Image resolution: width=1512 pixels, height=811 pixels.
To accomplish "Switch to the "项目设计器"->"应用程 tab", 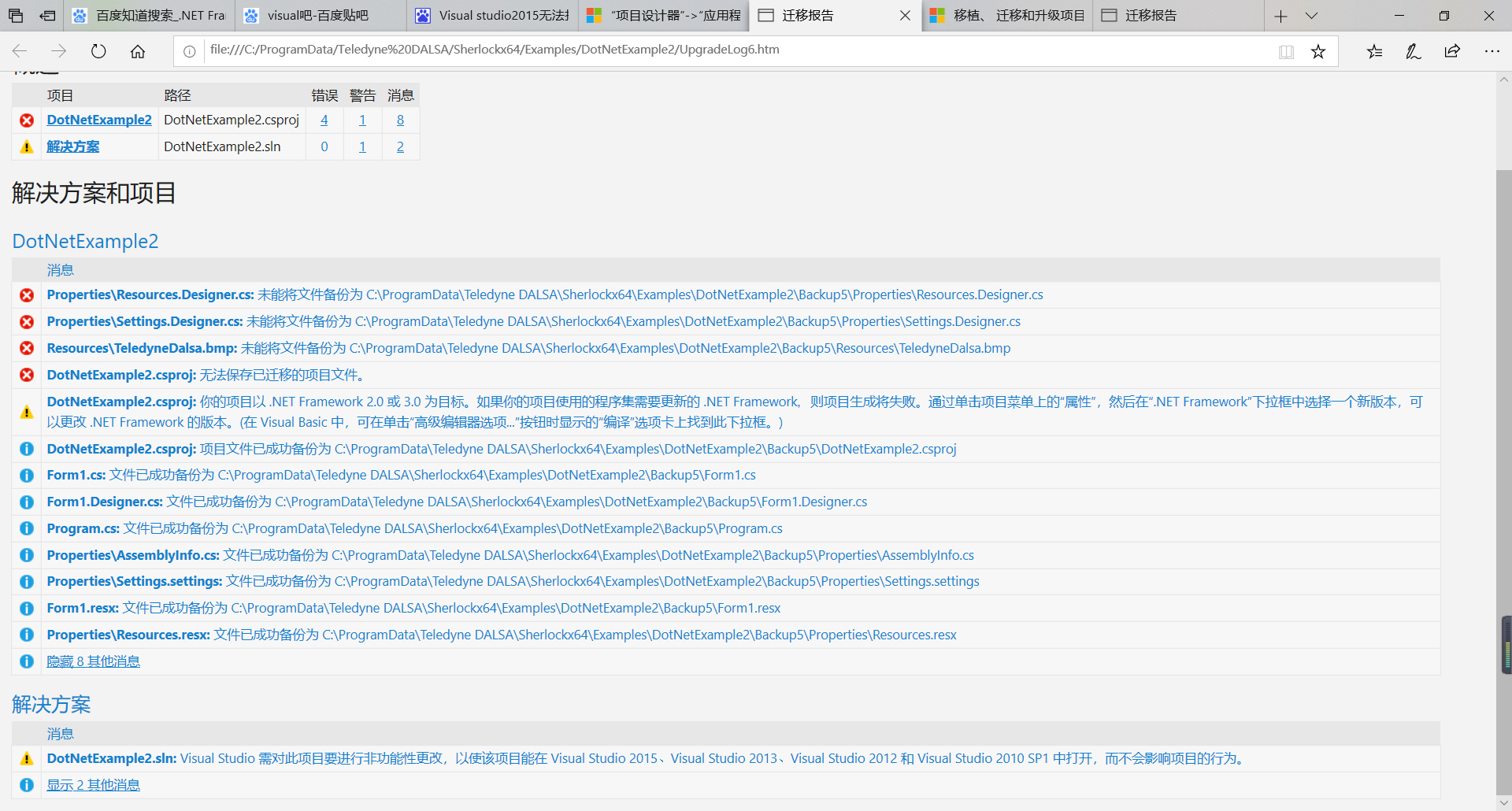I will point(664,16).
